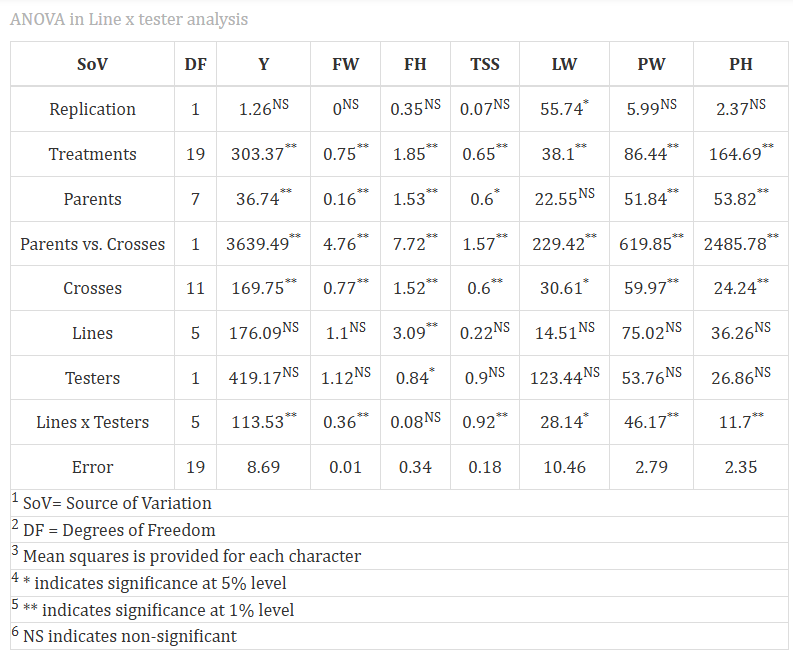This screenshot has height=658, width=793.
Task: Click the TSS column header
Action: click(x=484, y=64)
